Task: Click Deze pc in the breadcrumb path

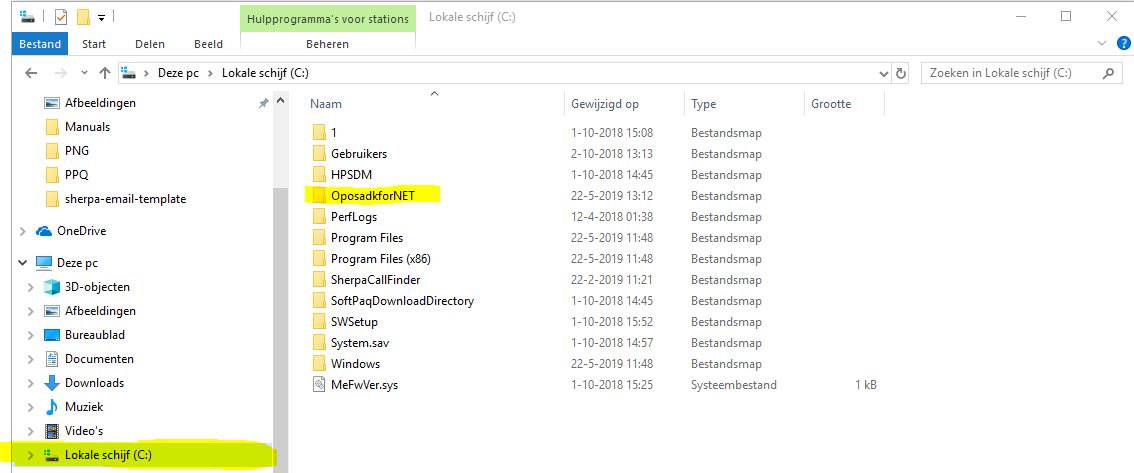Action: pos(178,73)
